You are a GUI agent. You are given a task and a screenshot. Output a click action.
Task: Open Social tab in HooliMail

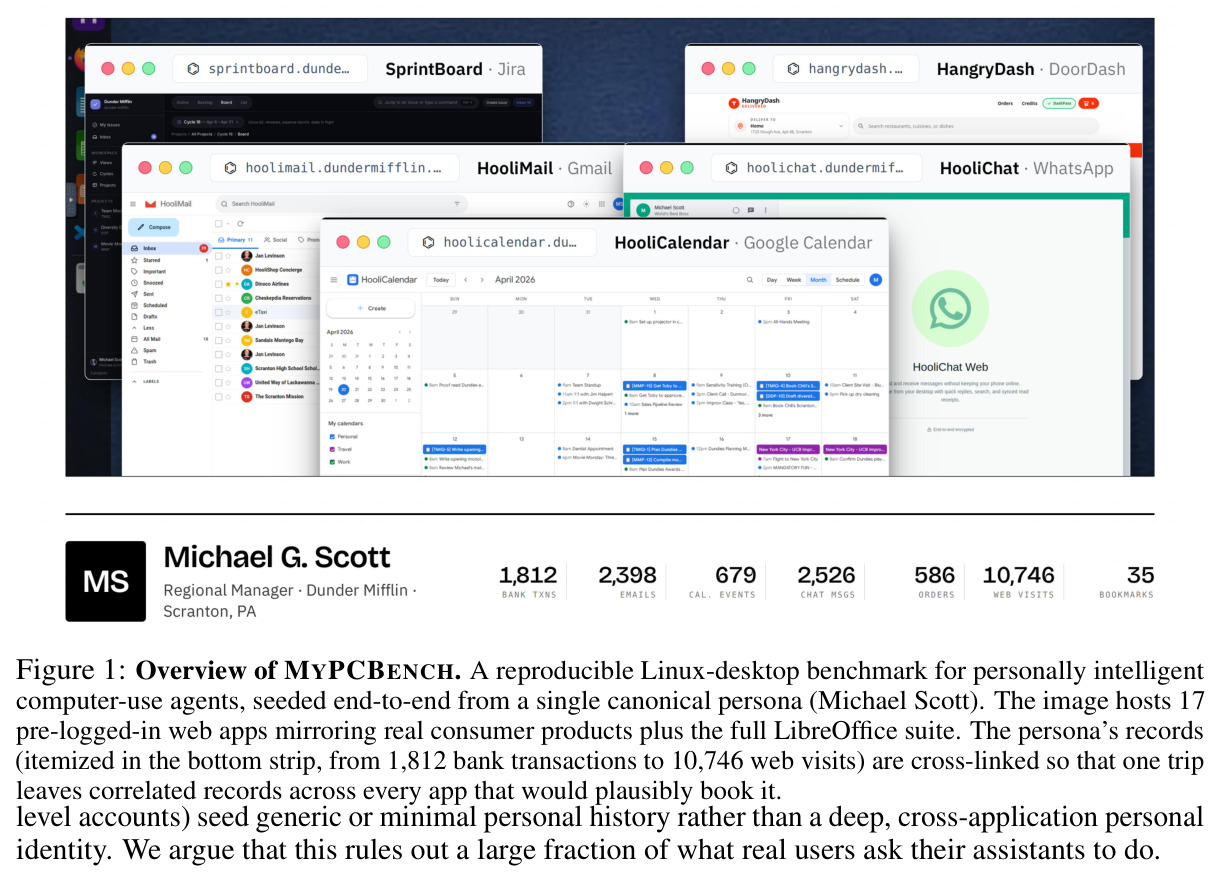[275, 240]
